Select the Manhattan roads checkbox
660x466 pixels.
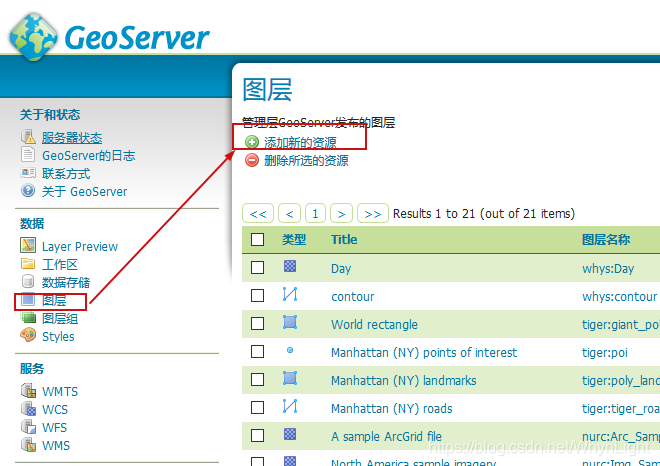click(258, 407)
